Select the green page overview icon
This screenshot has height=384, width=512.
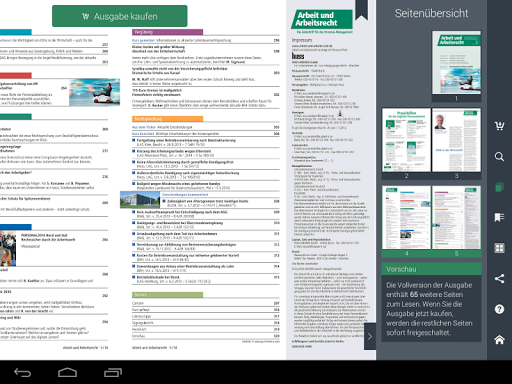point(499,187)
